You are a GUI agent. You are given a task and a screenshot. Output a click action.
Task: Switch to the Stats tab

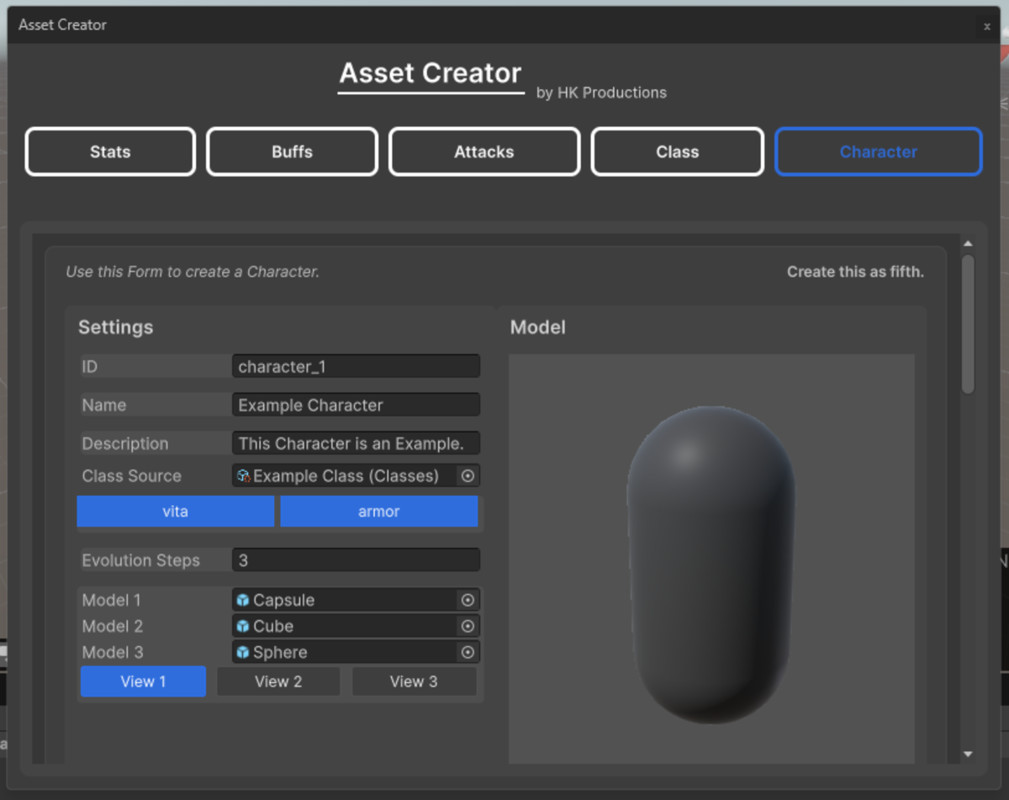click(x=109, y=151)
